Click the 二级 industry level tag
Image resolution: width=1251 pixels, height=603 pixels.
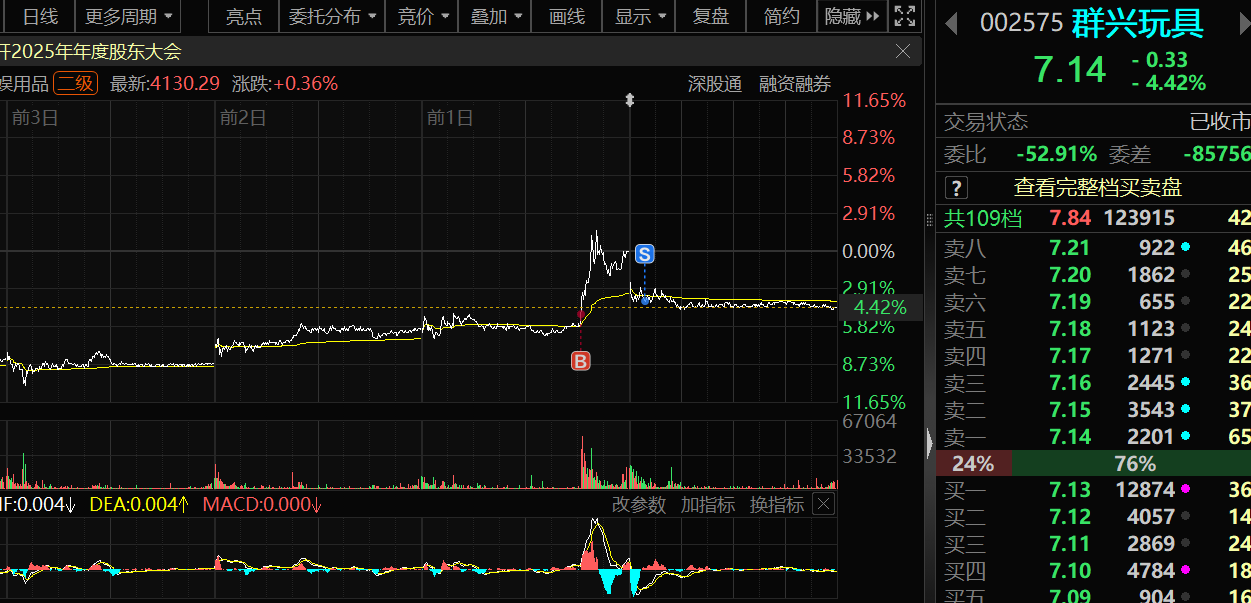click(75, 84)
